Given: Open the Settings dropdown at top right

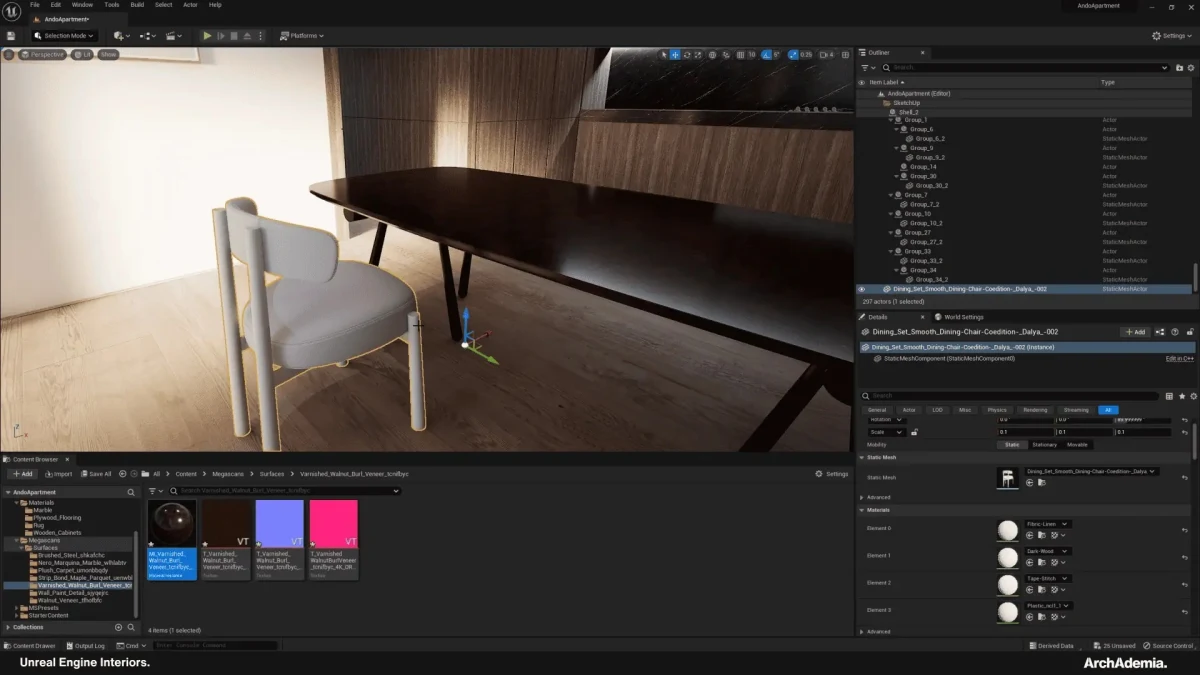Looking at the screenshot, I should coord(1170,36).
